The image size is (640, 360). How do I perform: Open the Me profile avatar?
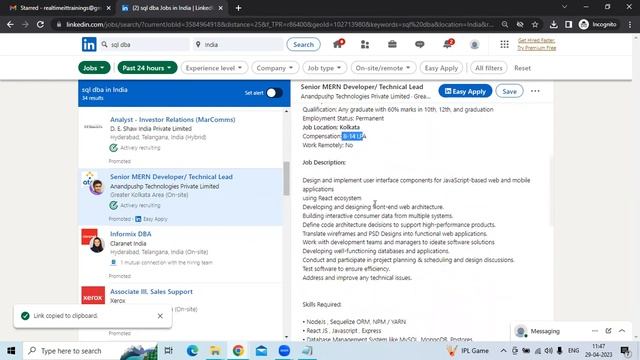pyautogui.click(x=474, y=44)
